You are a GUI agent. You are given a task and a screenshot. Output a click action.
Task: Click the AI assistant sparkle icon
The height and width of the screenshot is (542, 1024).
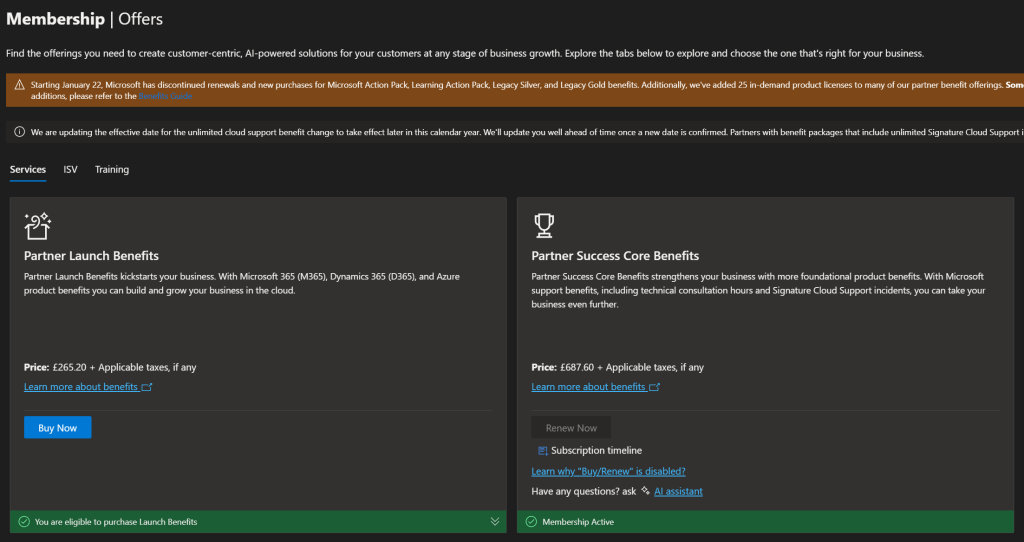[645, 490]
